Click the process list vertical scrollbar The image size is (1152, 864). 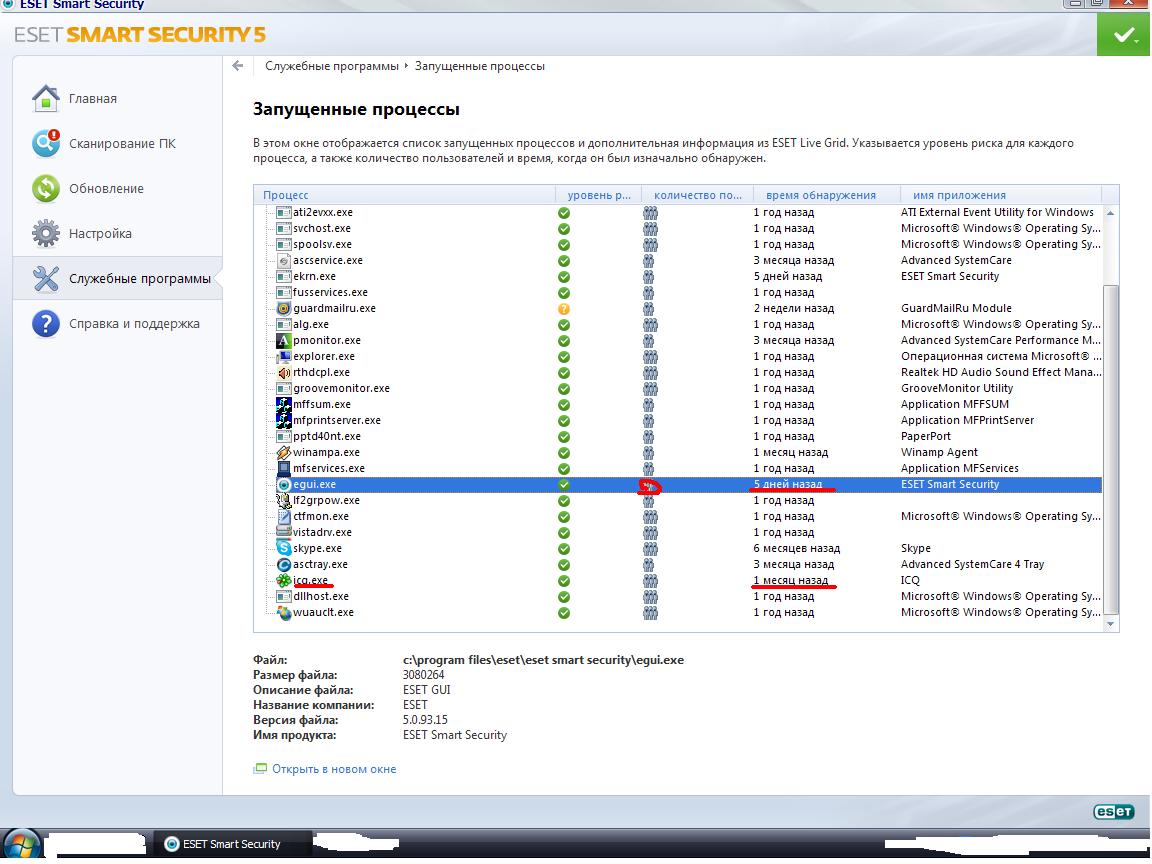1111,450
